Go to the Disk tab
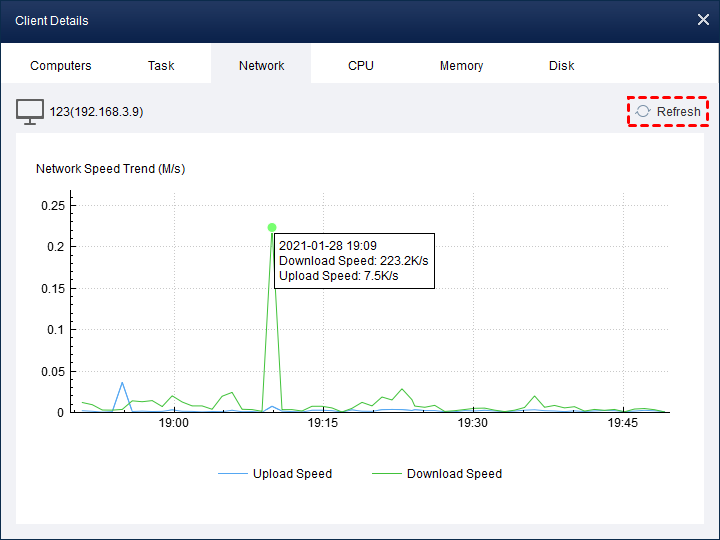The image size is (720, 540). (x=562, y=66)
